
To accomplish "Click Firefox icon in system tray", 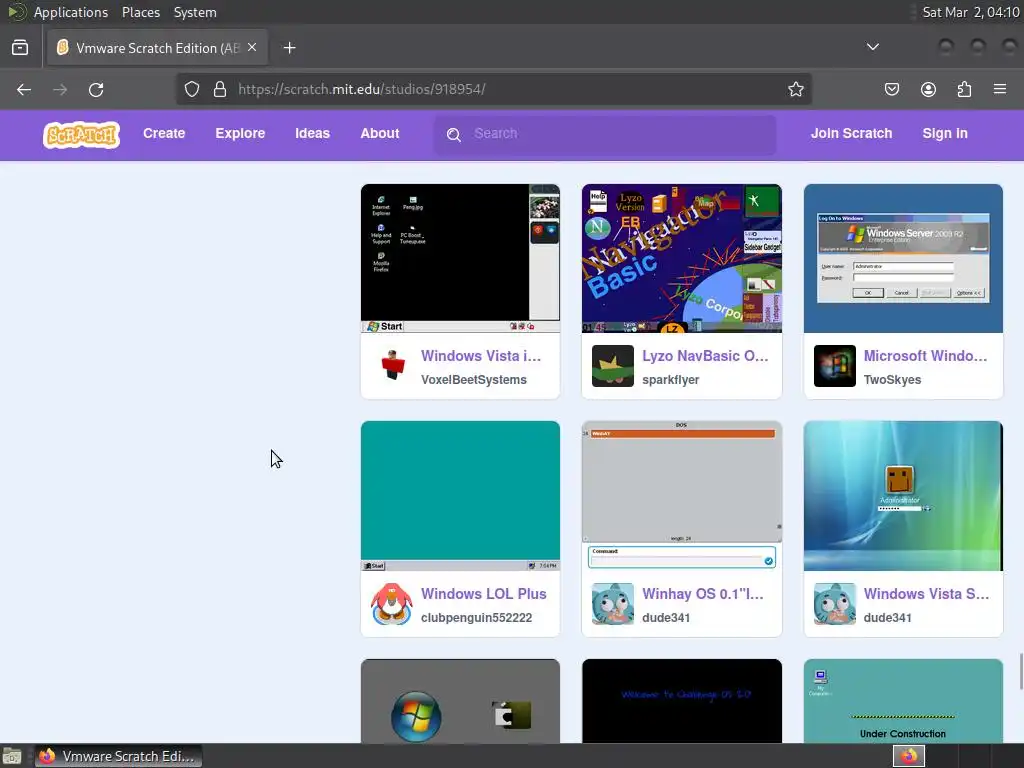I will [909, 756].
